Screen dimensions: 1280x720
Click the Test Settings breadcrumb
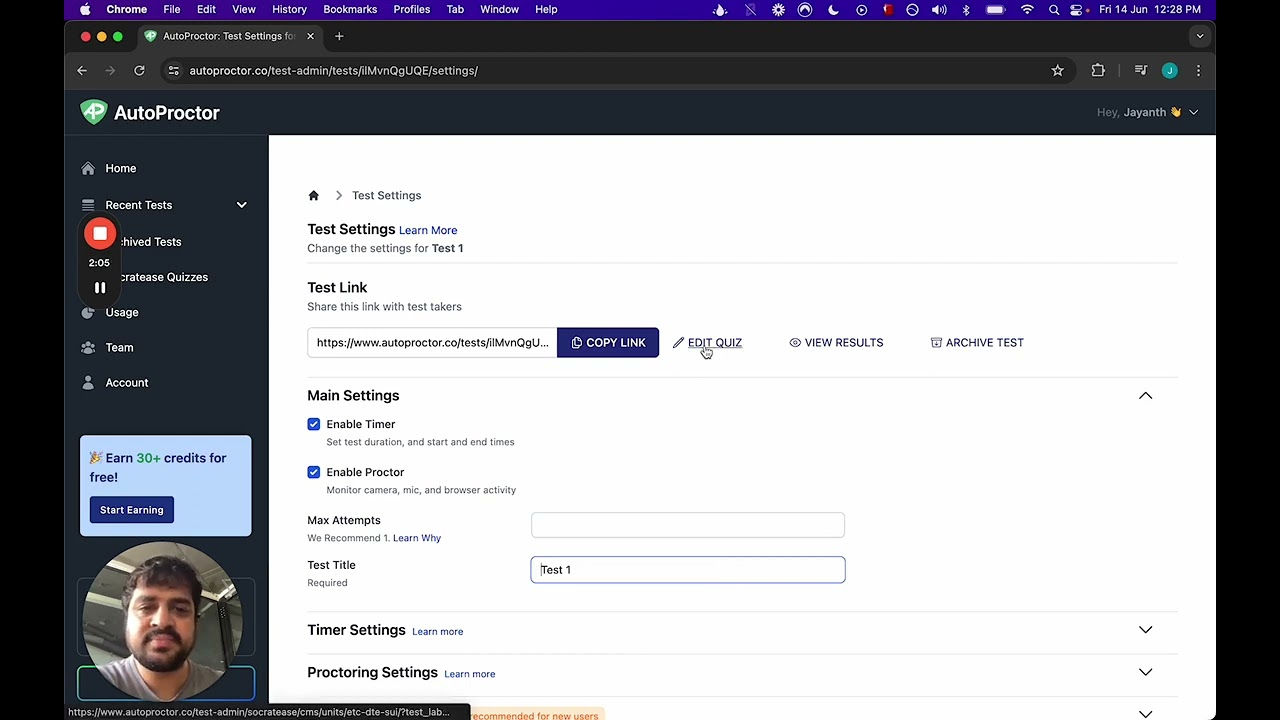(386, 195)
